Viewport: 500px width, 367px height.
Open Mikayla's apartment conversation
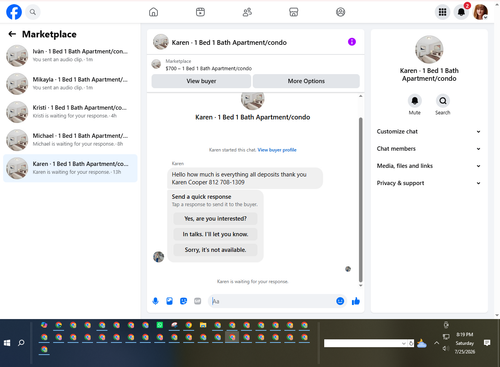[70, 84]
